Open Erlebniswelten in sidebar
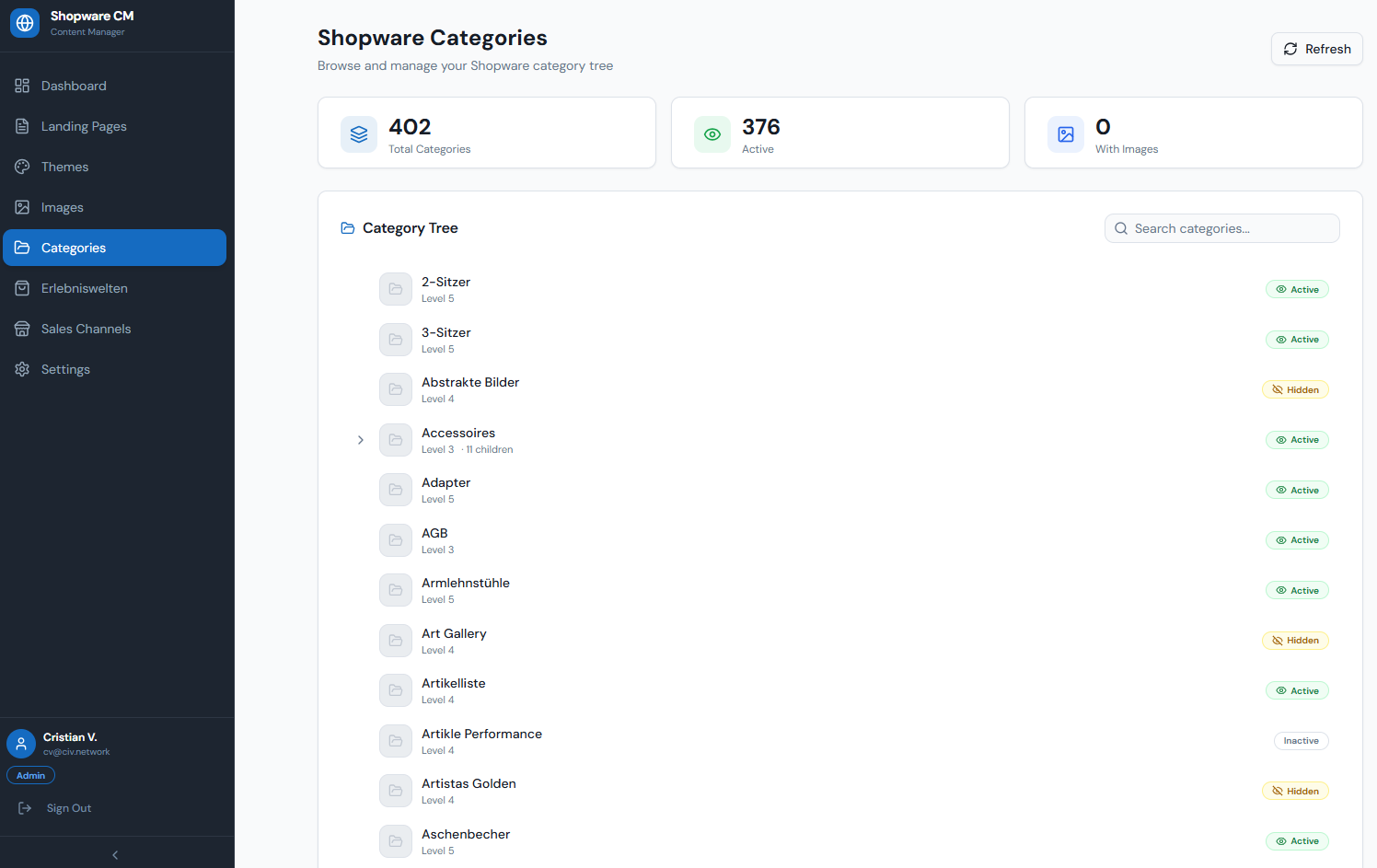1377x868 pixels. tap(115, 288)
